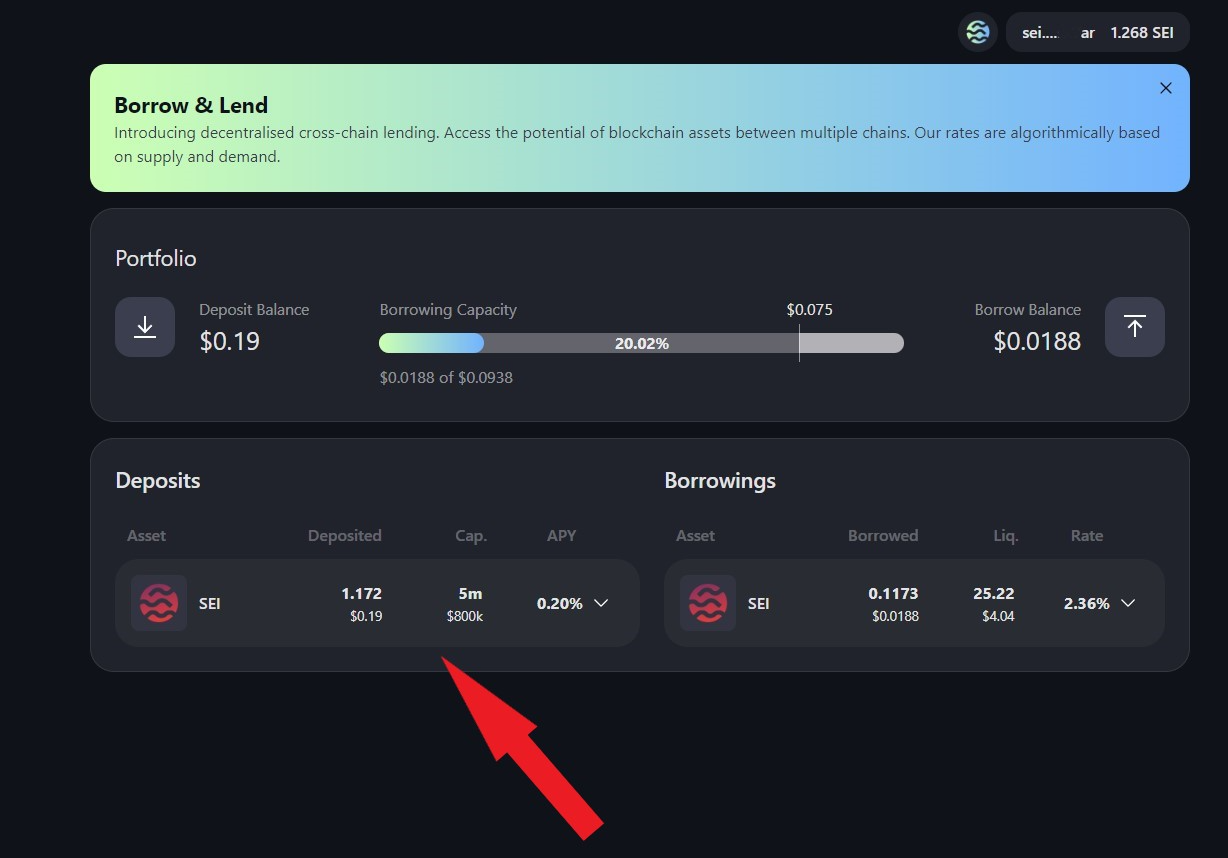Click the APY column header in Deposits

561,536
